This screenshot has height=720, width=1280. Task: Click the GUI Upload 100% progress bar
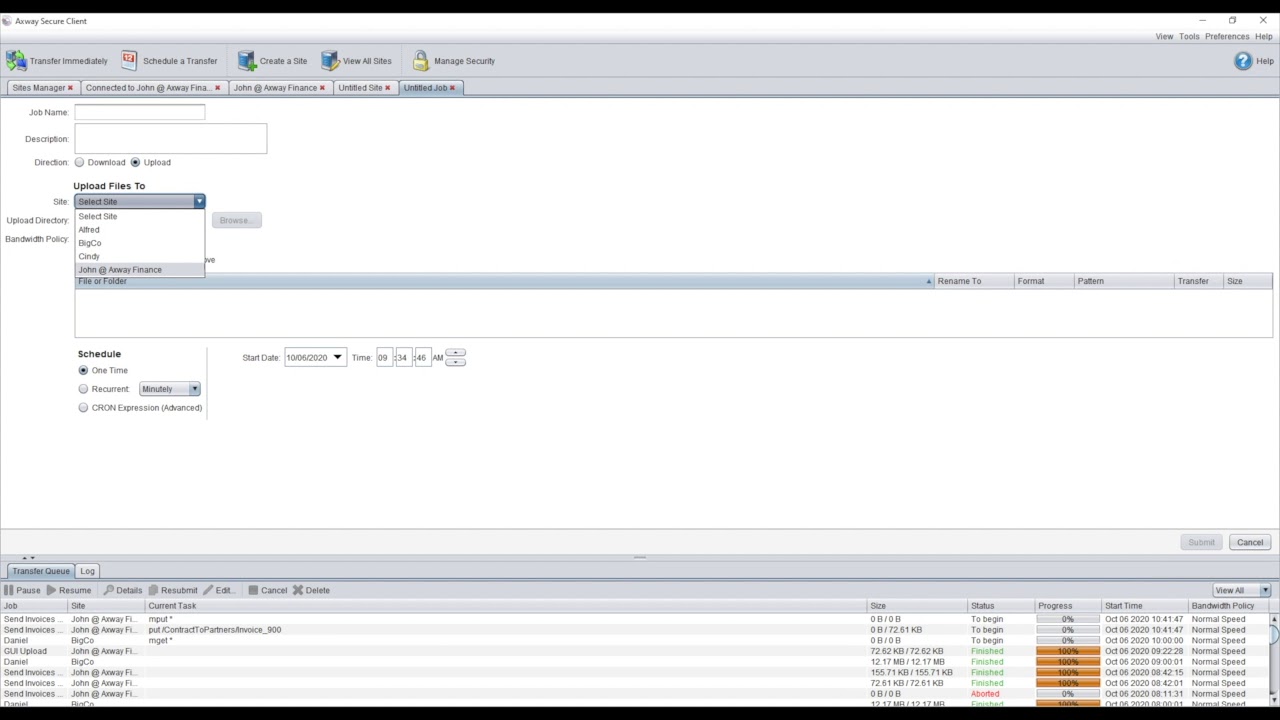coord(1068,651)
